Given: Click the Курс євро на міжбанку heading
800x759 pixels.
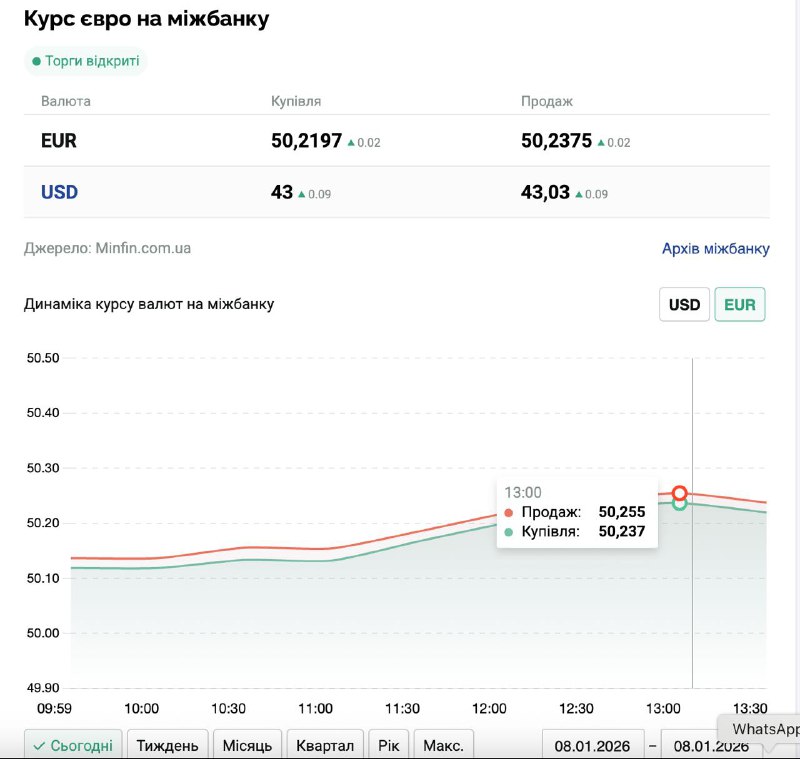Looking at the screenshot, I should pos(146,19).
